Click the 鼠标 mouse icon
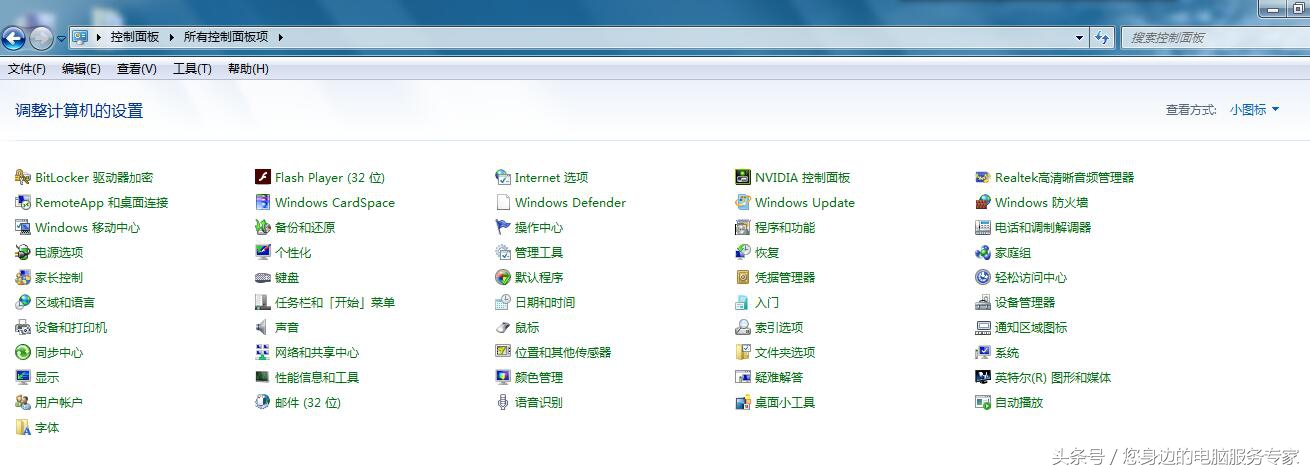Image resolution: width=1310 pixels, height=472 pixels. click(x=503, y=327)
